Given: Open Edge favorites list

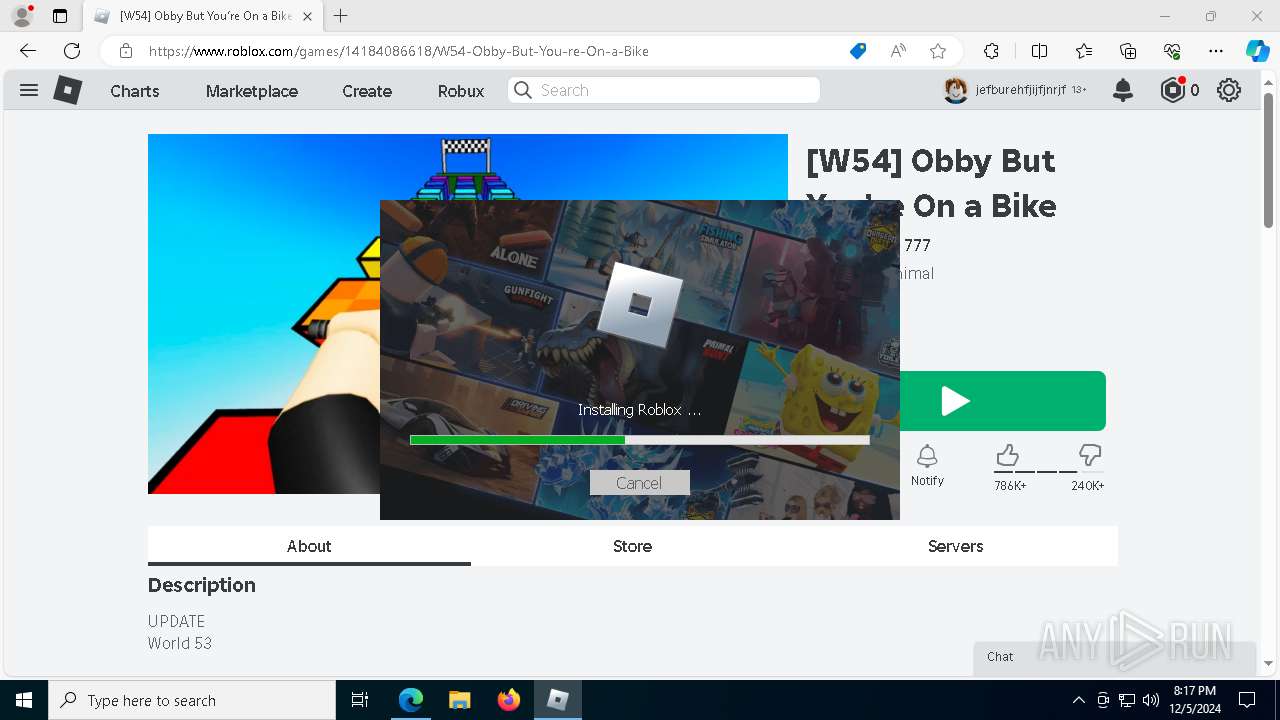Looking at the screenshot, I should pos(1084,51).
